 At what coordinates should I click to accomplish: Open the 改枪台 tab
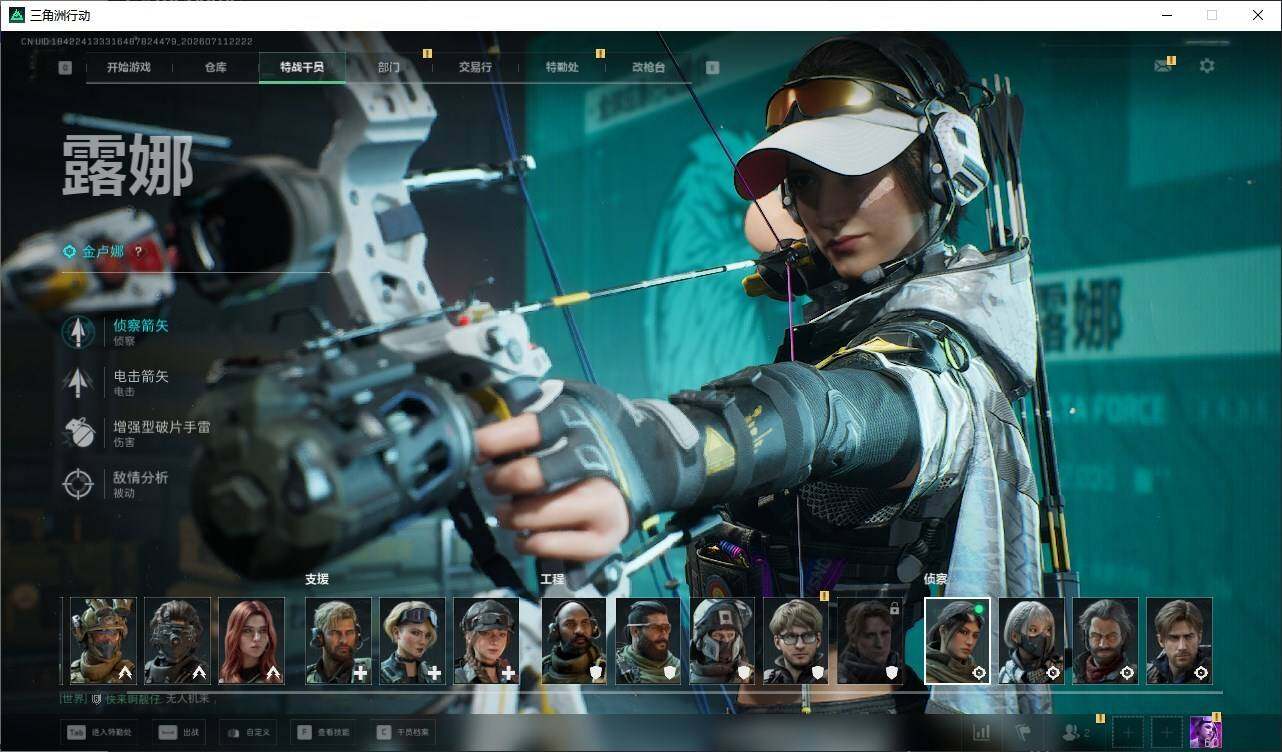click(648, 68)
